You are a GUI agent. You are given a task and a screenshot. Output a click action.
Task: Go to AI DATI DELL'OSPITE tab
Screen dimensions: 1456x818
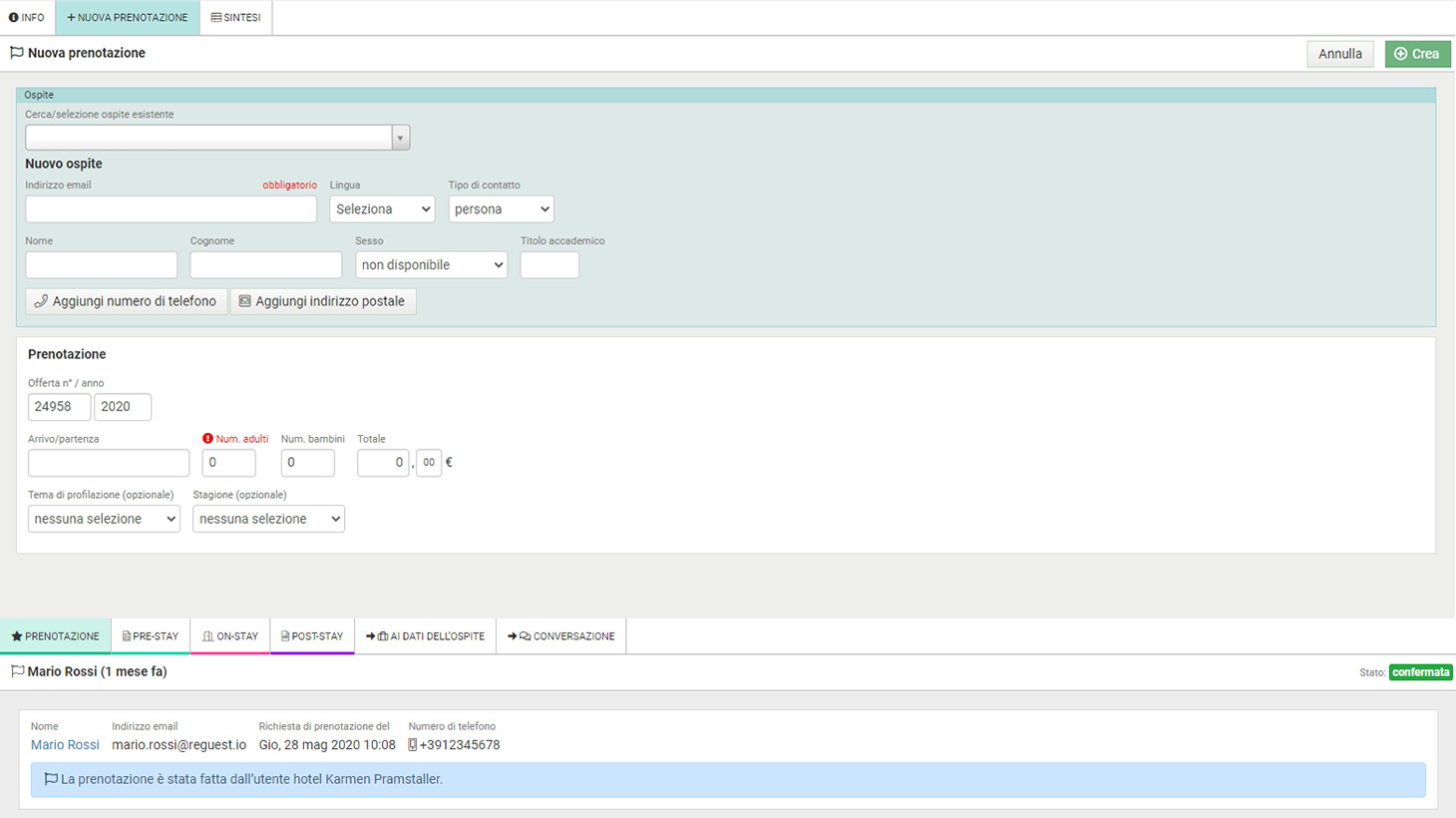pyautogui.click(x=425, y=636)
